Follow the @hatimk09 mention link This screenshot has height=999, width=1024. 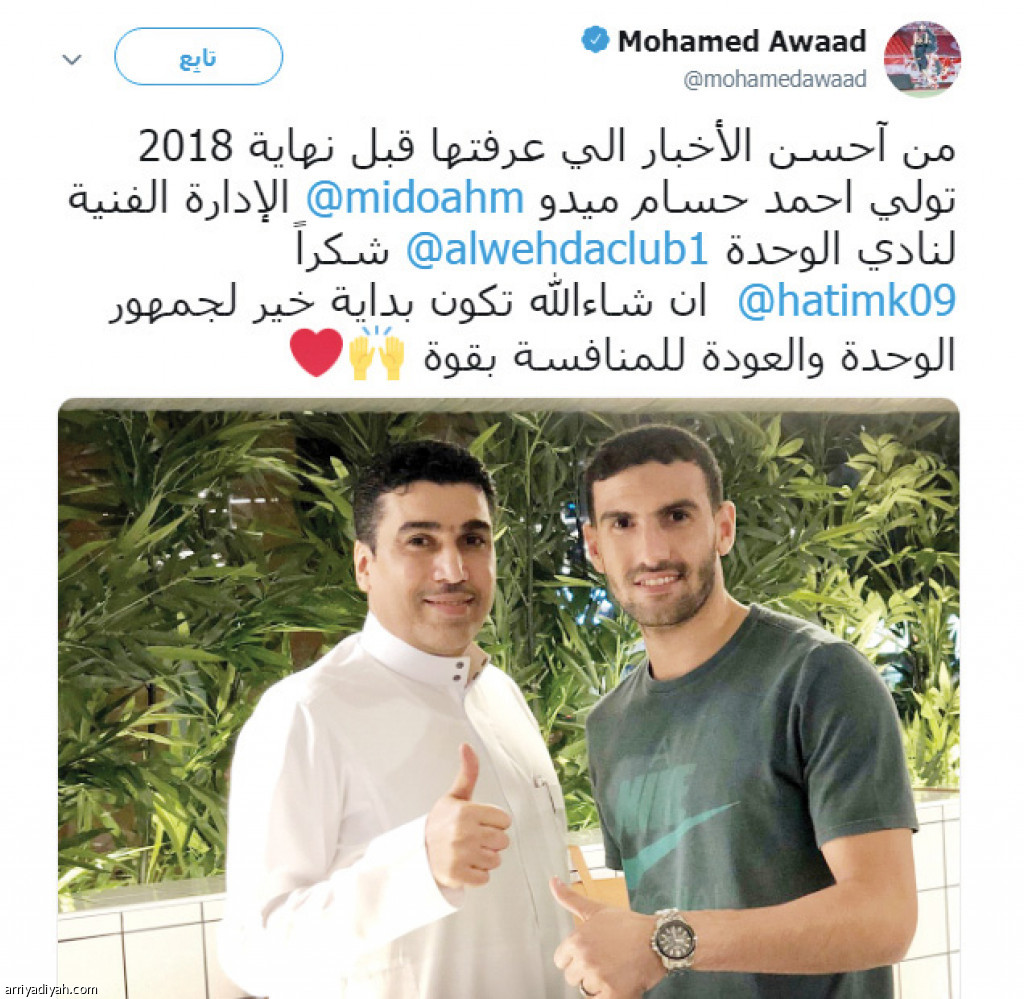coord(846,301)
